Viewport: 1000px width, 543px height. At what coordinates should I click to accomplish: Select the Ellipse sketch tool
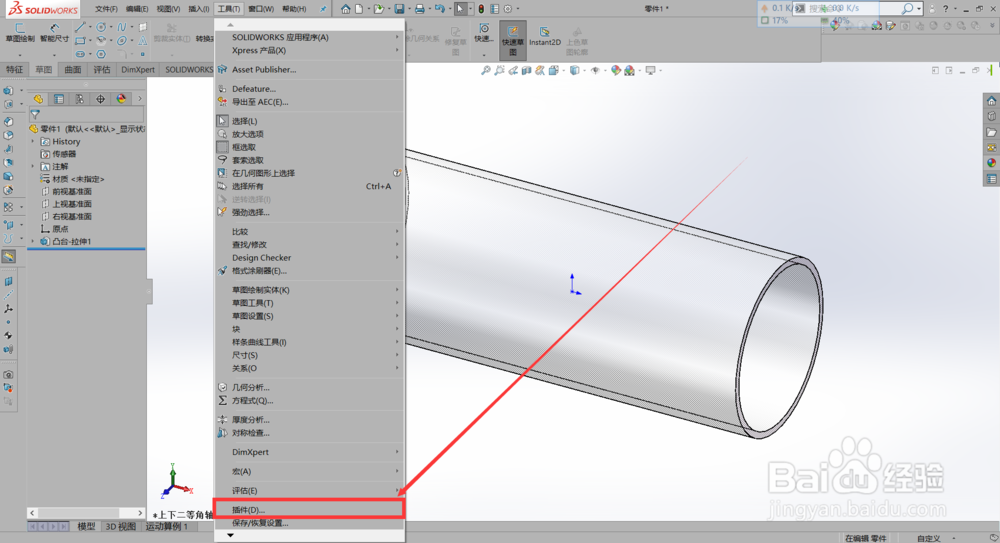(122, 41)
